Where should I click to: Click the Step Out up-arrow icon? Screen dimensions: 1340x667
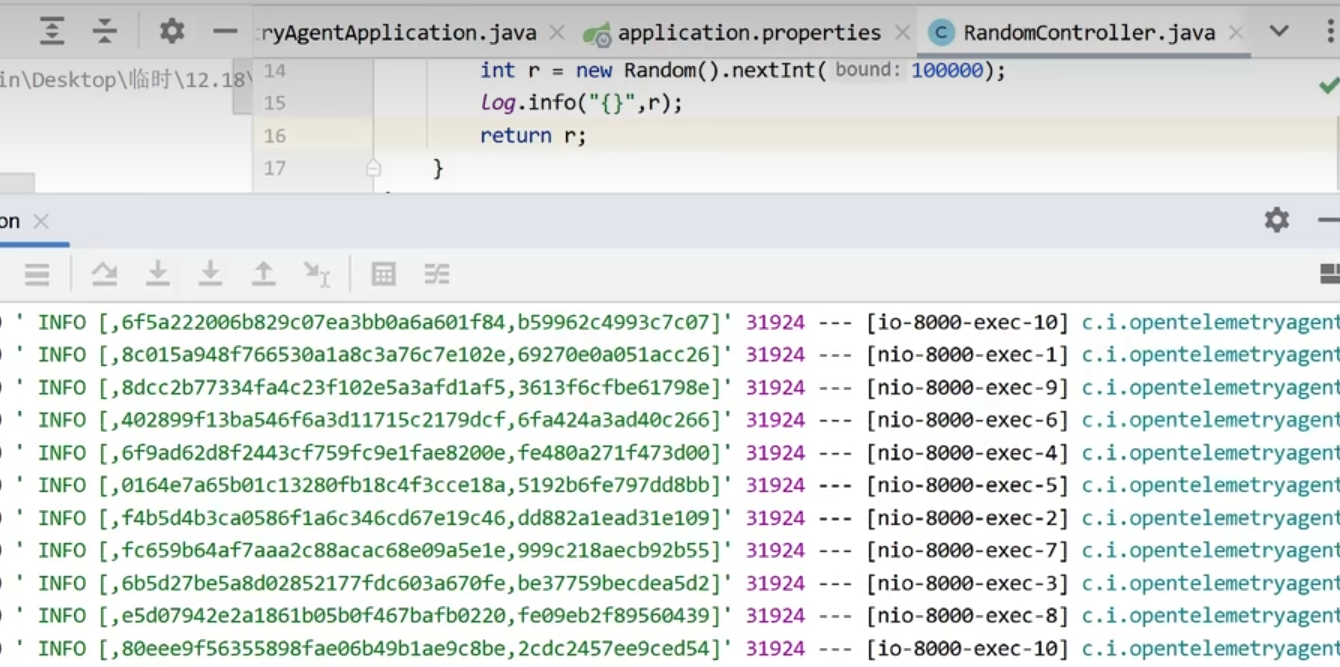click(263, 274)
